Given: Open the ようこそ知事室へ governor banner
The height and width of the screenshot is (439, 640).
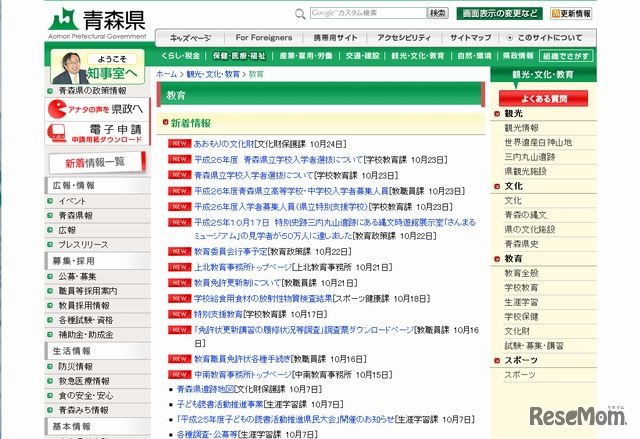Looking at the screenshot, I should tap(98, 67).
